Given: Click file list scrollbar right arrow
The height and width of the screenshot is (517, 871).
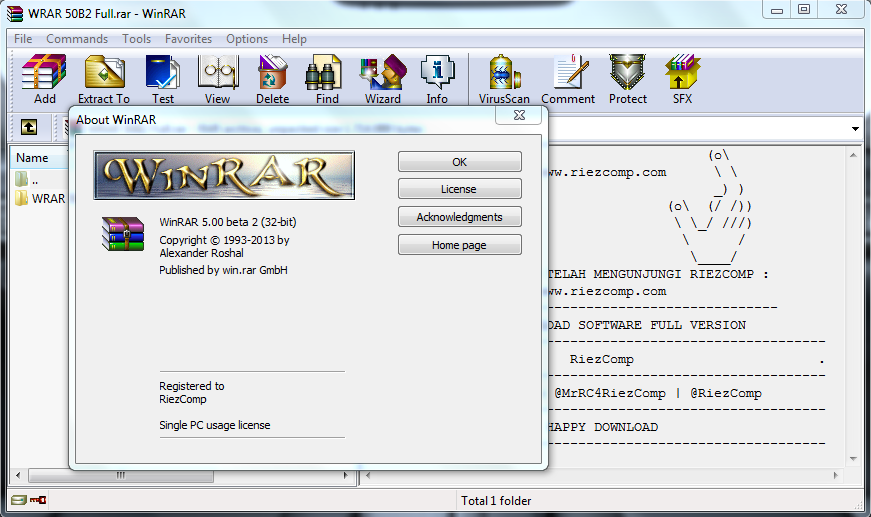Looking at the screenshot, I should (x=346, y=475).
